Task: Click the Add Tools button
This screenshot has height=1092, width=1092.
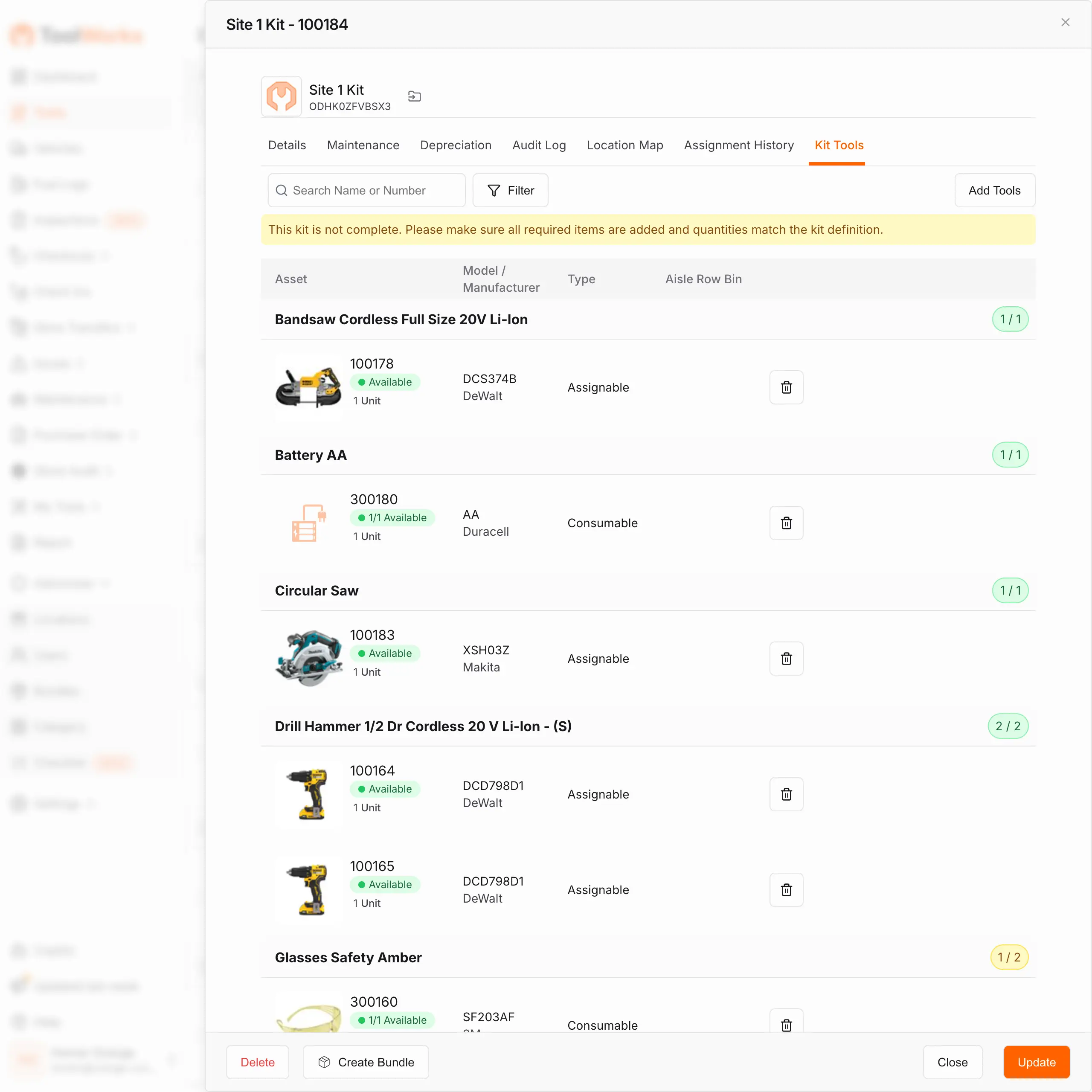Action: tap(994, 191)
